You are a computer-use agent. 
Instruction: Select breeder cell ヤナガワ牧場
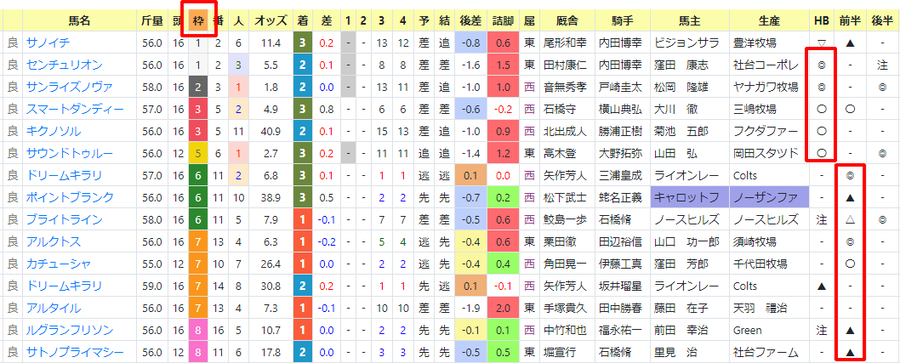tap(768, 87)
